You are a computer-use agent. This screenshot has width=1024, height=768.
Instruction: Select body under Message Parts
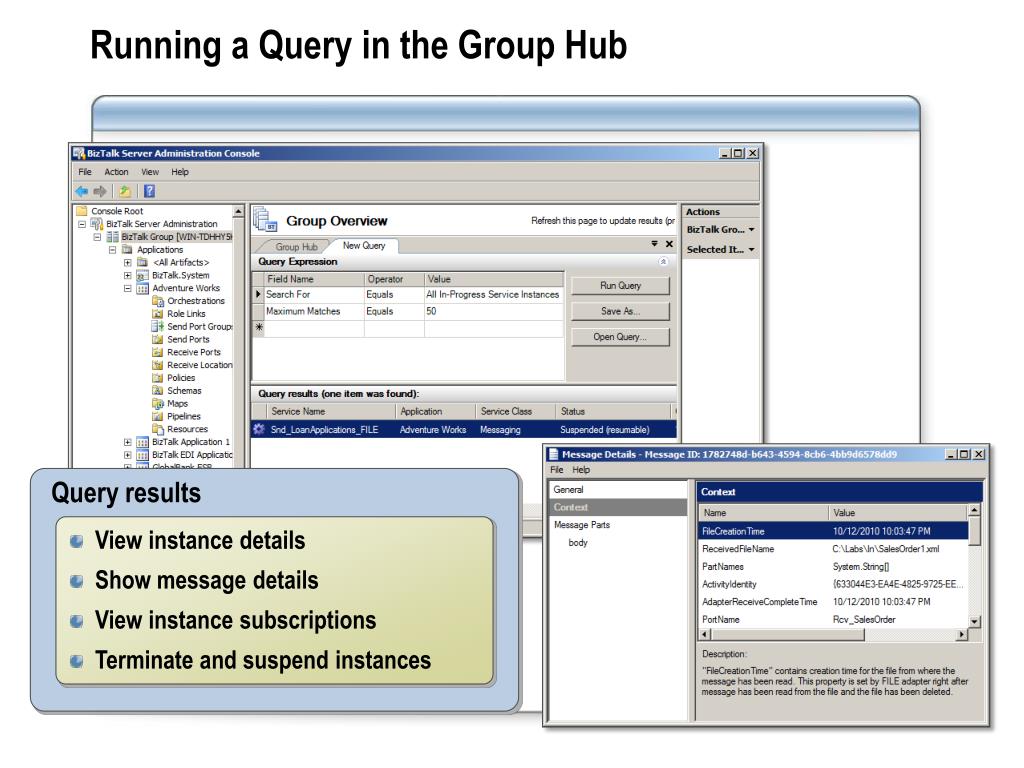(578, 543)
